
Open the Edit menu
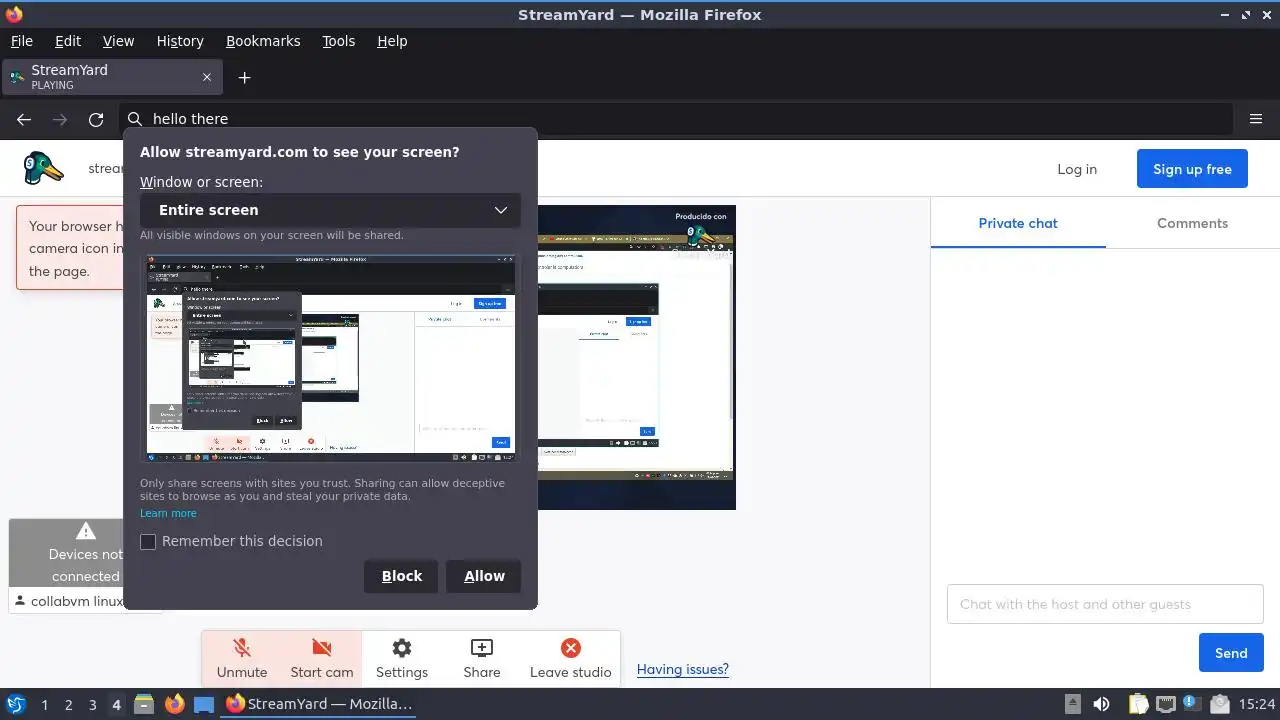point(68,41)
